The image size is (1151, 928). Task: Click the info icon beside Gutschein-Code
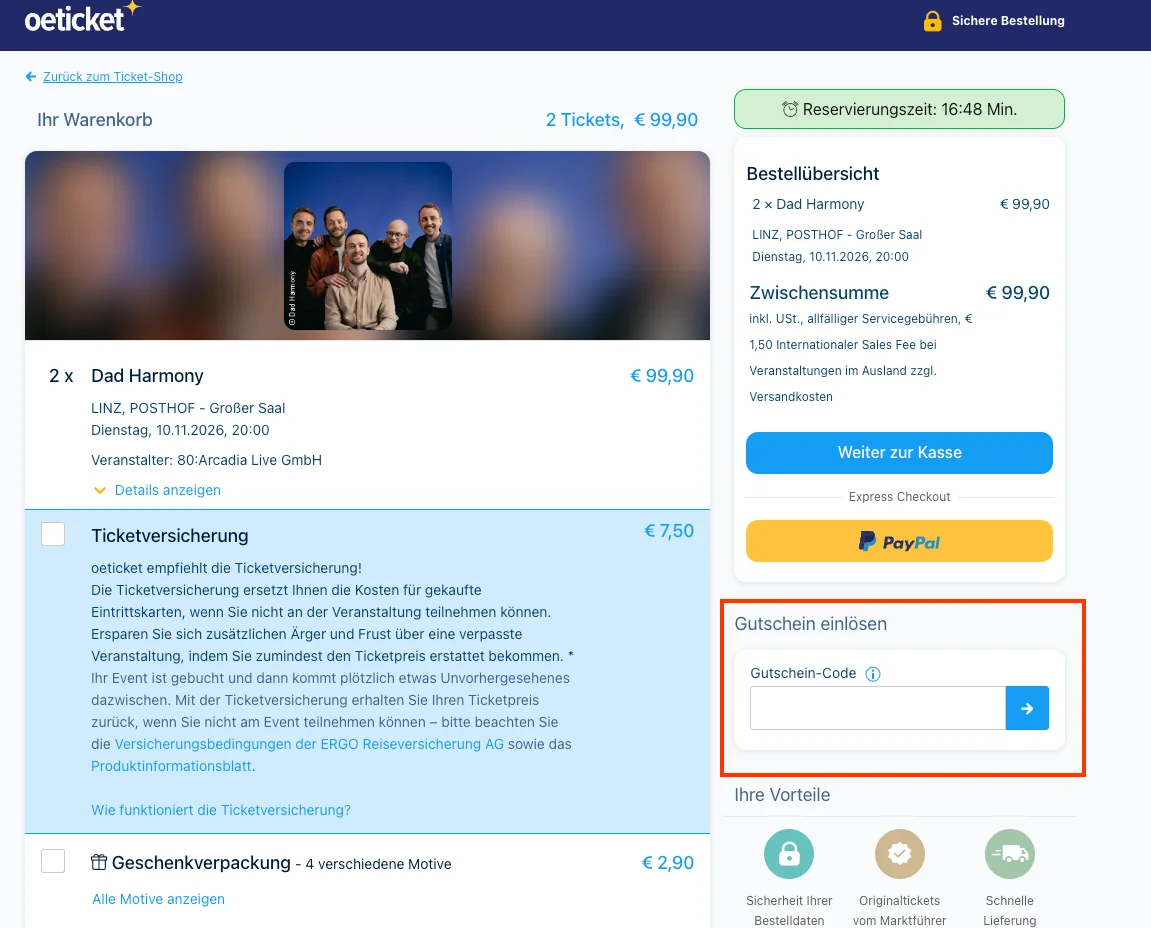(x=872, y=673)
